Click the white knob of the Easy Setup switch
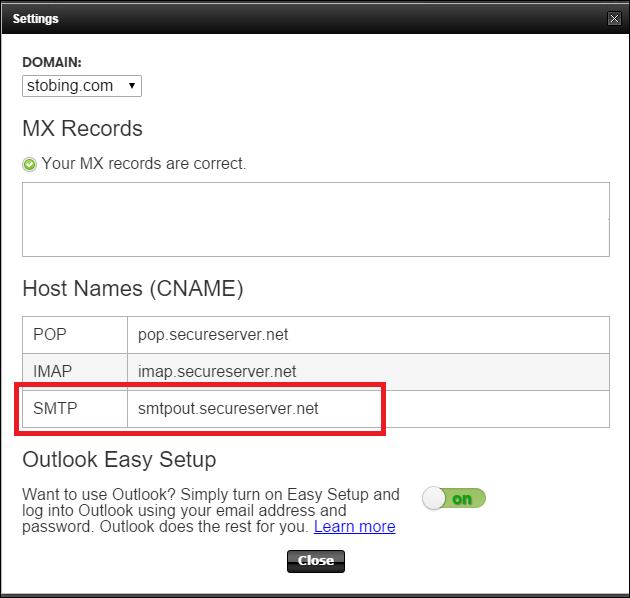630x598 pixels. click(x=434, y=498)
